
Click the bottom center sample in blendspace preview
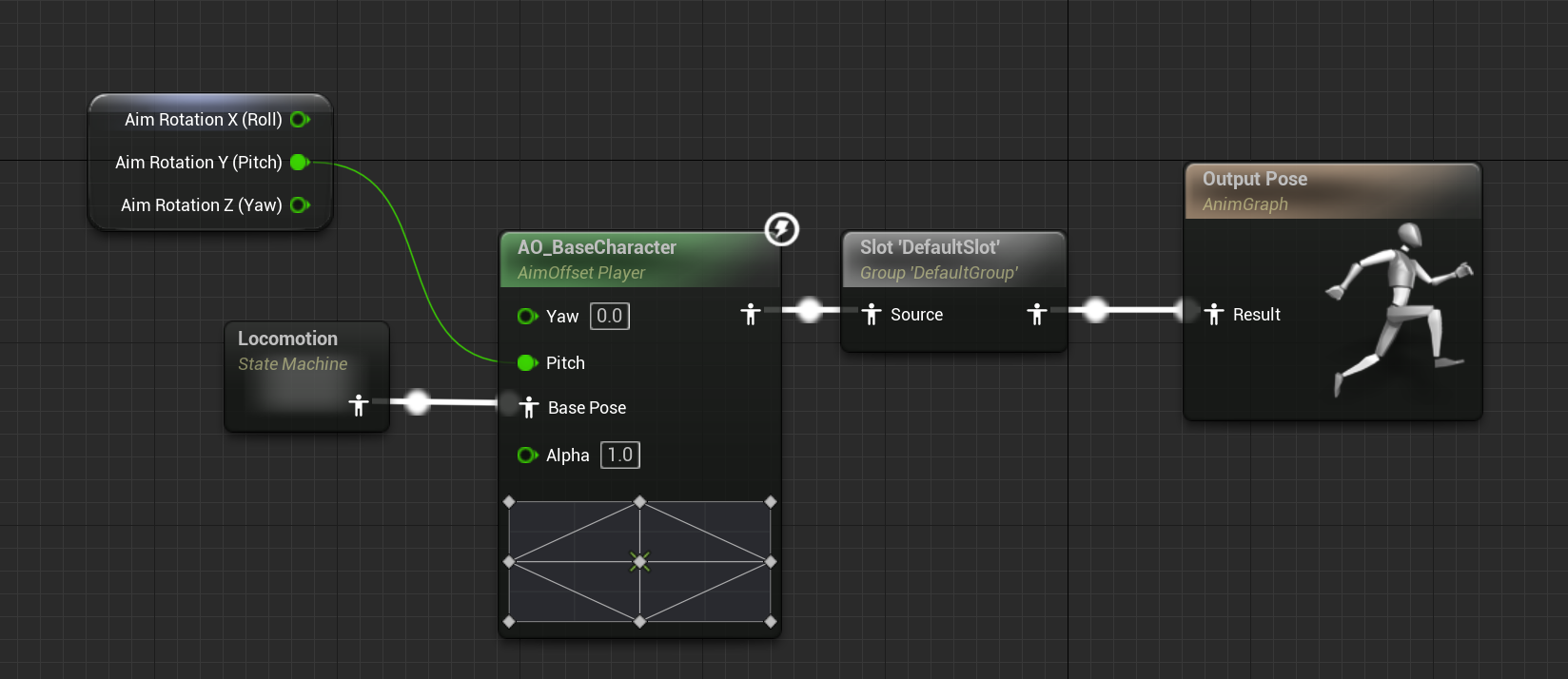(640, 621)
